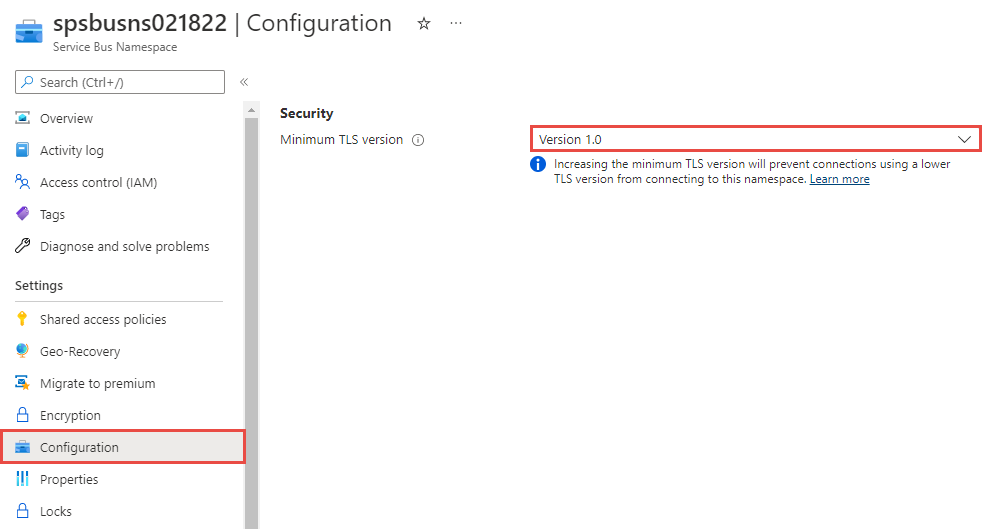991x529 pixels.
Task: Open the ellipsis more options menu
Action: (456, 23)
